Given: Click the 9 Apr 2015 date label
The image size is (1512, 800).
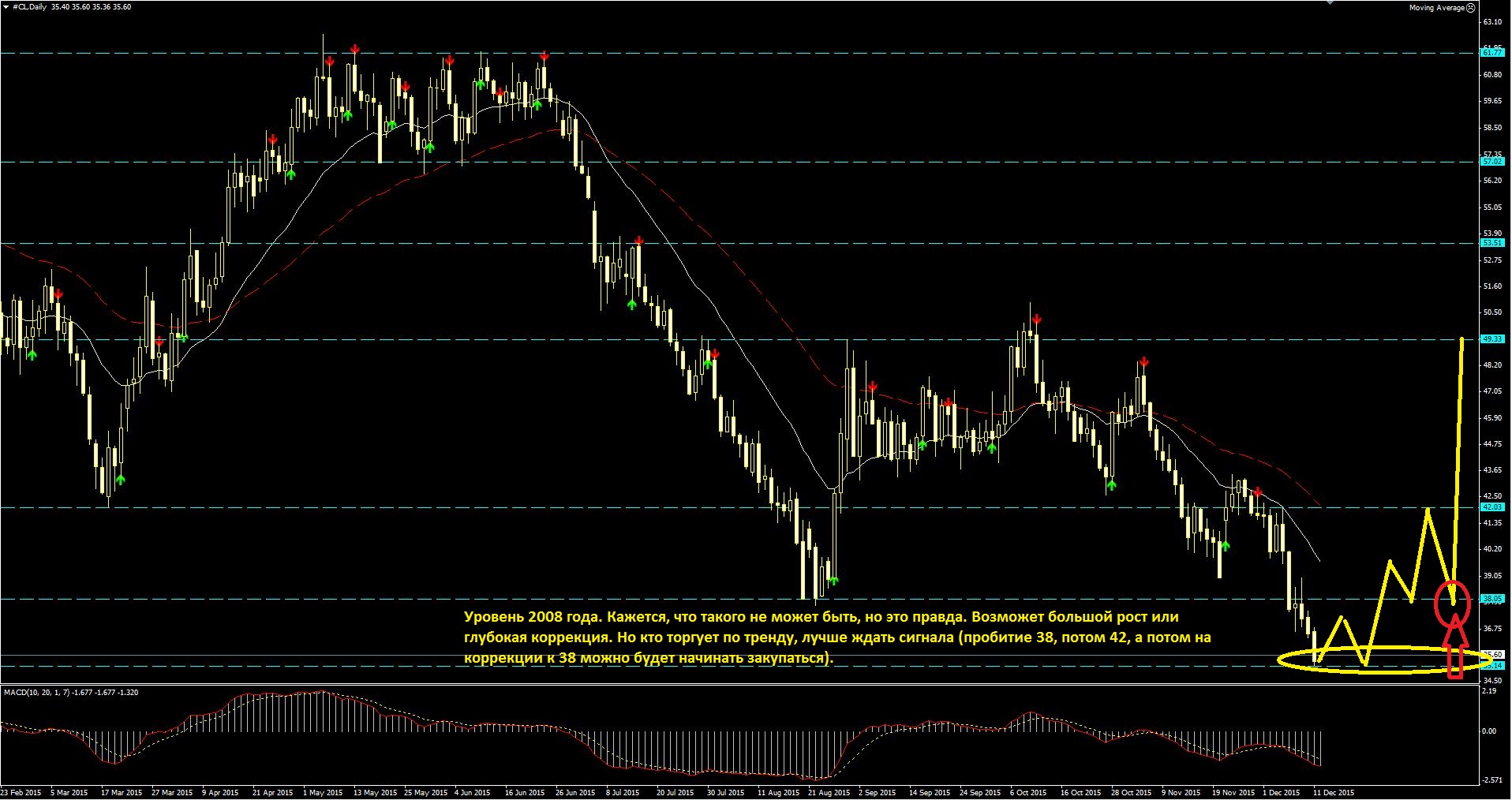Looking at the screenshot, I should (220, 793).
